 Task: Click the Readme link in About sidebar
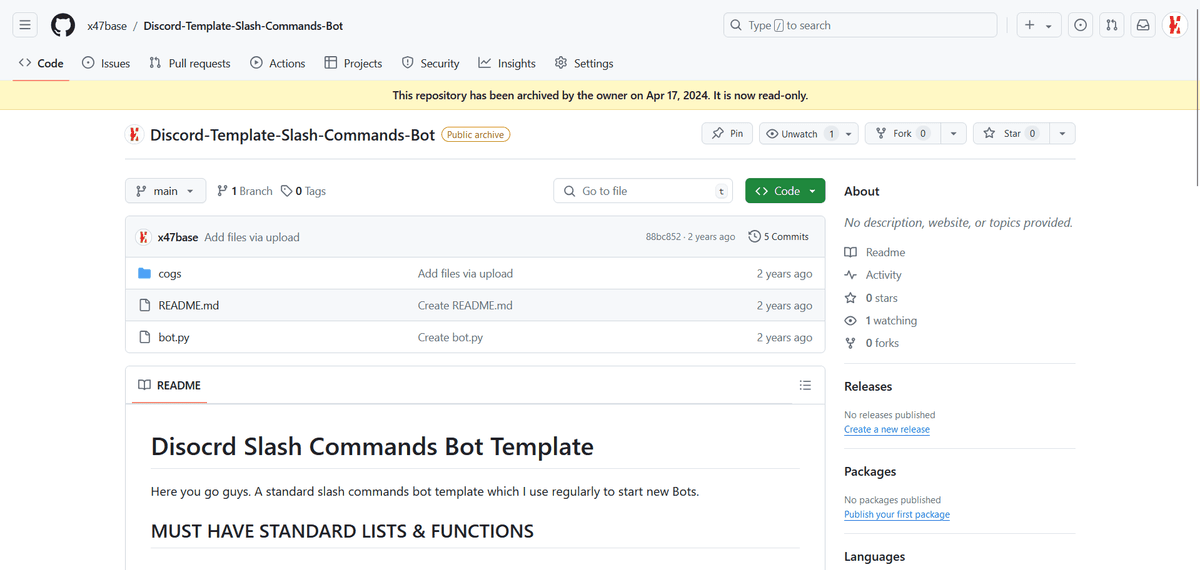(875, 252)
